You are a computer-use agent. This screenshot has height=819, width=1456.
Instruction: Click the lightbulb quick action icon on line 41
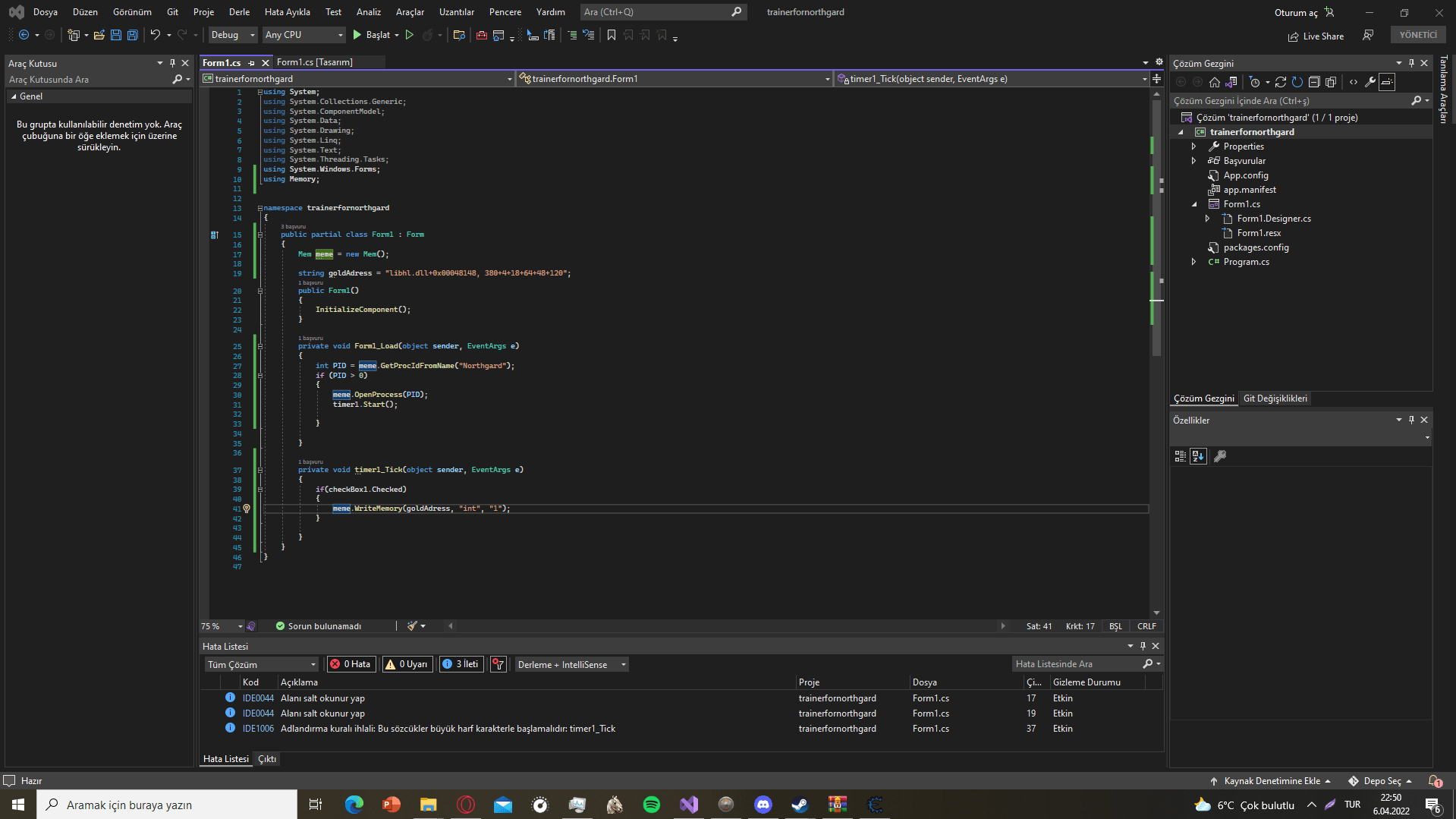tap(247, 509)
